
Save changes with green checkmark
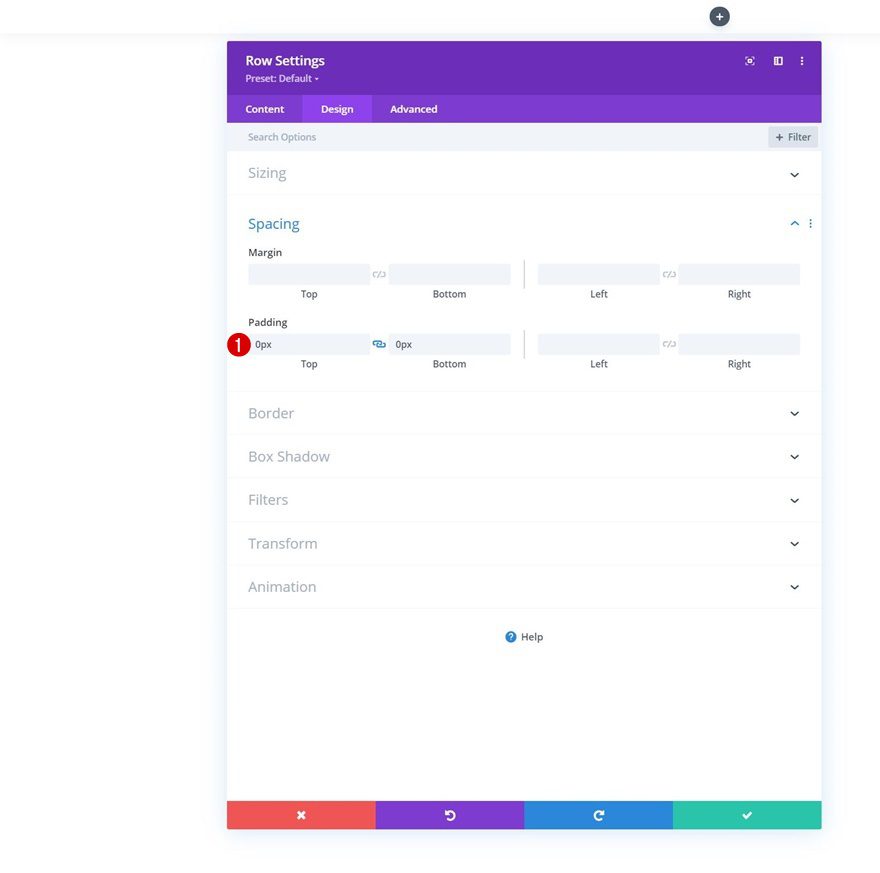click(747, 815)
